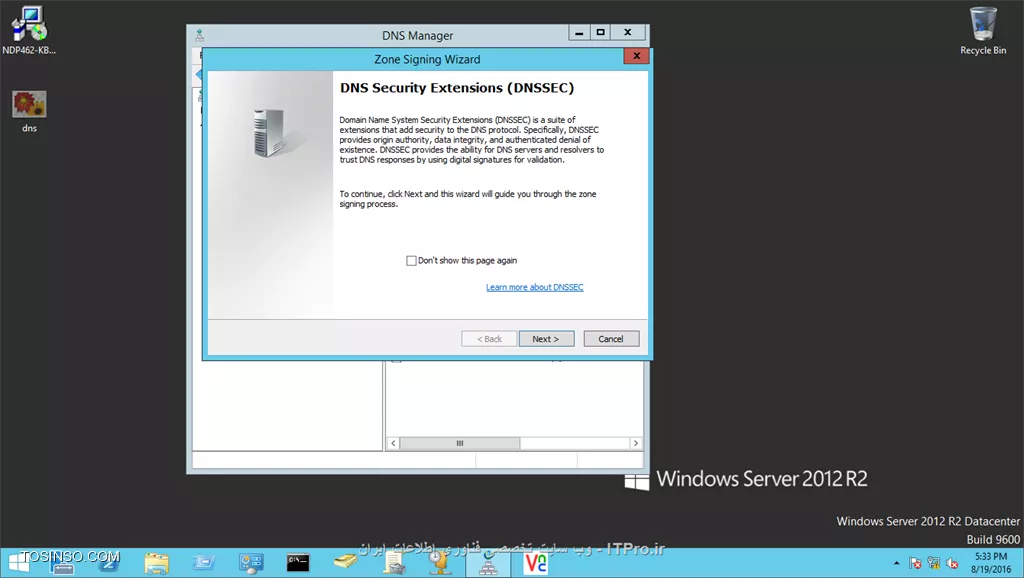
Task: Click the Back button in the wizard
Action: tap(488, 339)
